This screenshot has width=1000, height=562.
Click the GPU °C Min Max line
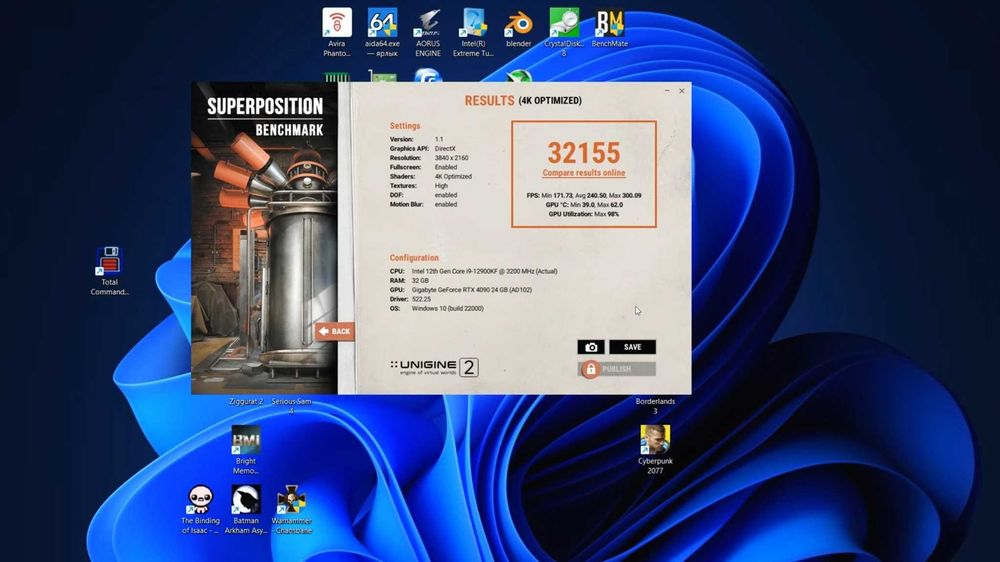point(584,205)
